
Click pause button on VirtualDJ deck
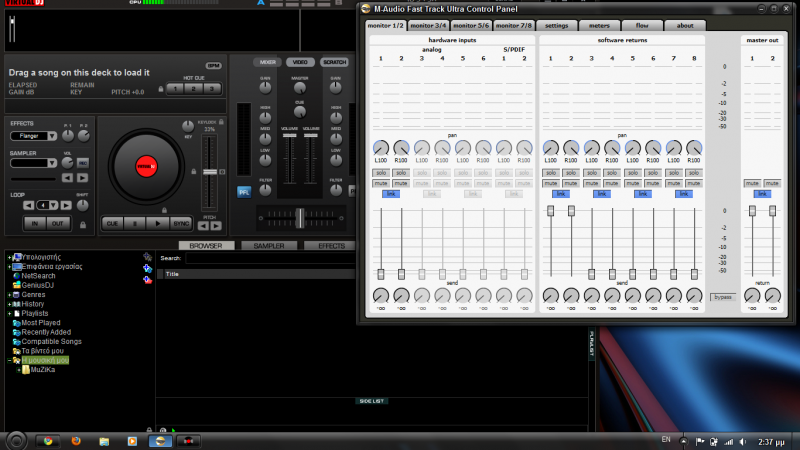point(135,223)
